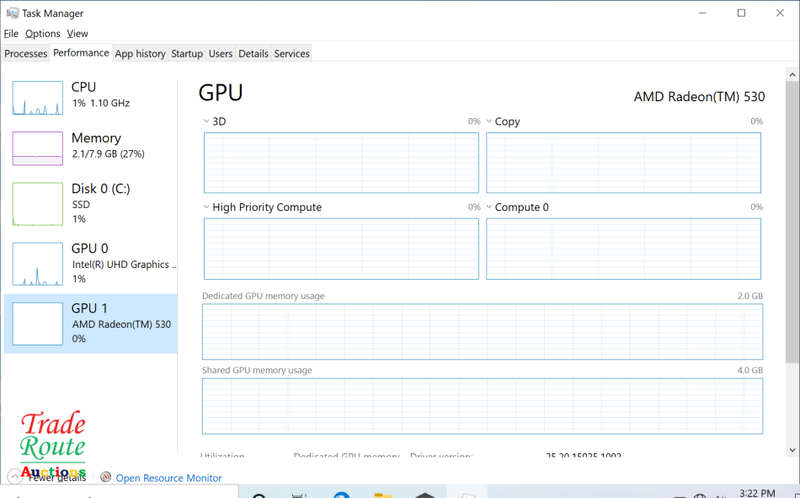Click the AMD Radeon(TM) 530 heading text
This screenshot has height=498, width=800.
tap(699, 97)
